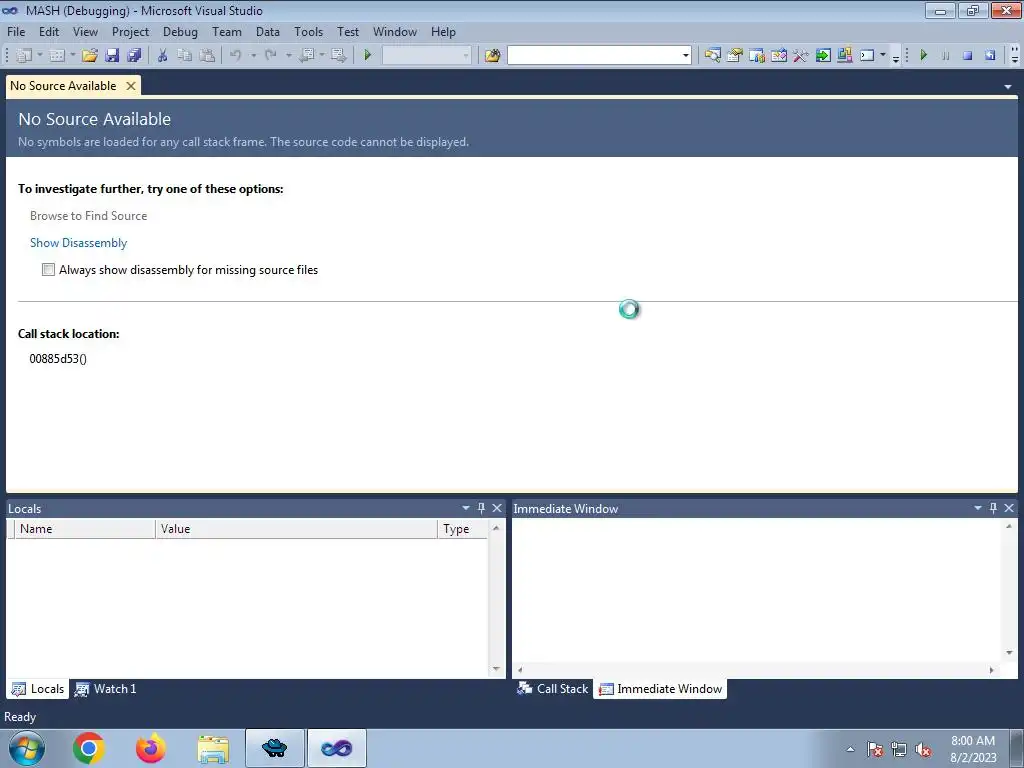Click the Copy icon in toolbar
The height and width of the screenshot is (768, 1024).
coord(185,56)
